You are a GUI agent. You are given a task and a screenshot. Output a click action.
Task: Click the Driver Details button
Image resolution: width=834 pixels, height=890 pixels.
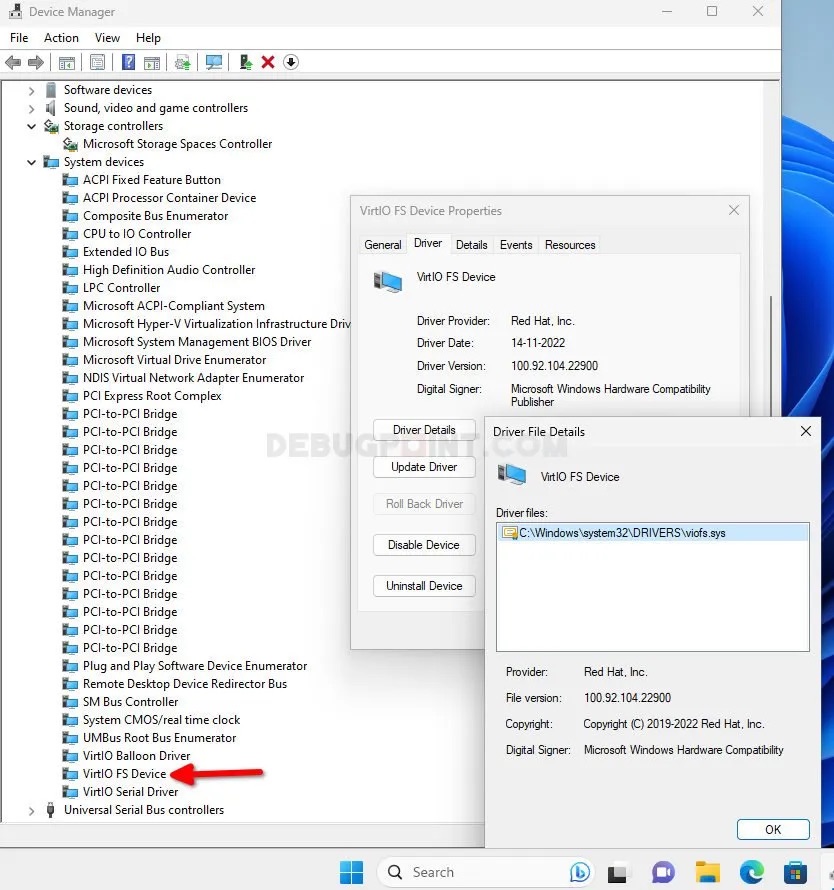[x=423, y=429]
